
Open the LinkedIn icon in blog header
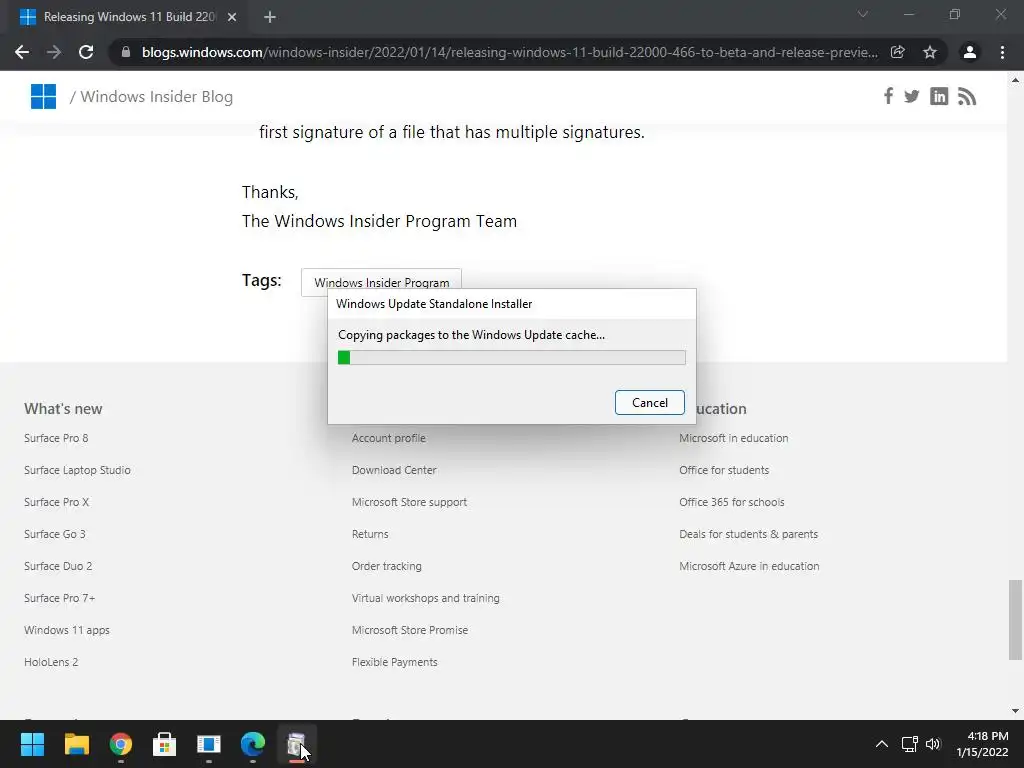click(x=939, y=97)
